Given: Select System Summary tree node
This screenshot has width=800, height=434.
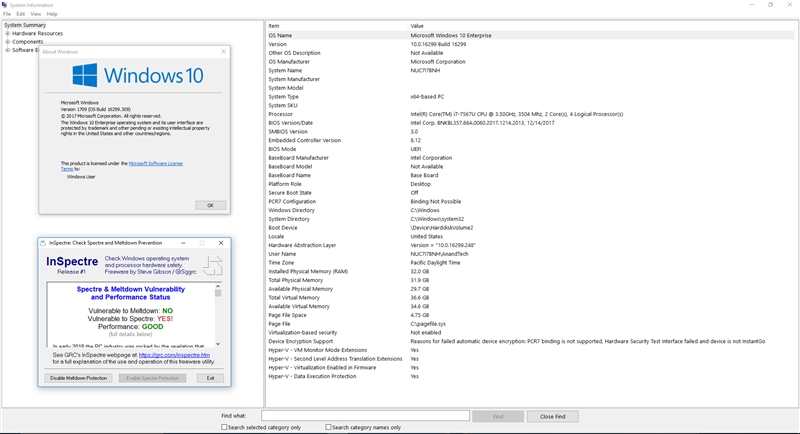Looking at the screenshot, I should (x=25, y=25).
